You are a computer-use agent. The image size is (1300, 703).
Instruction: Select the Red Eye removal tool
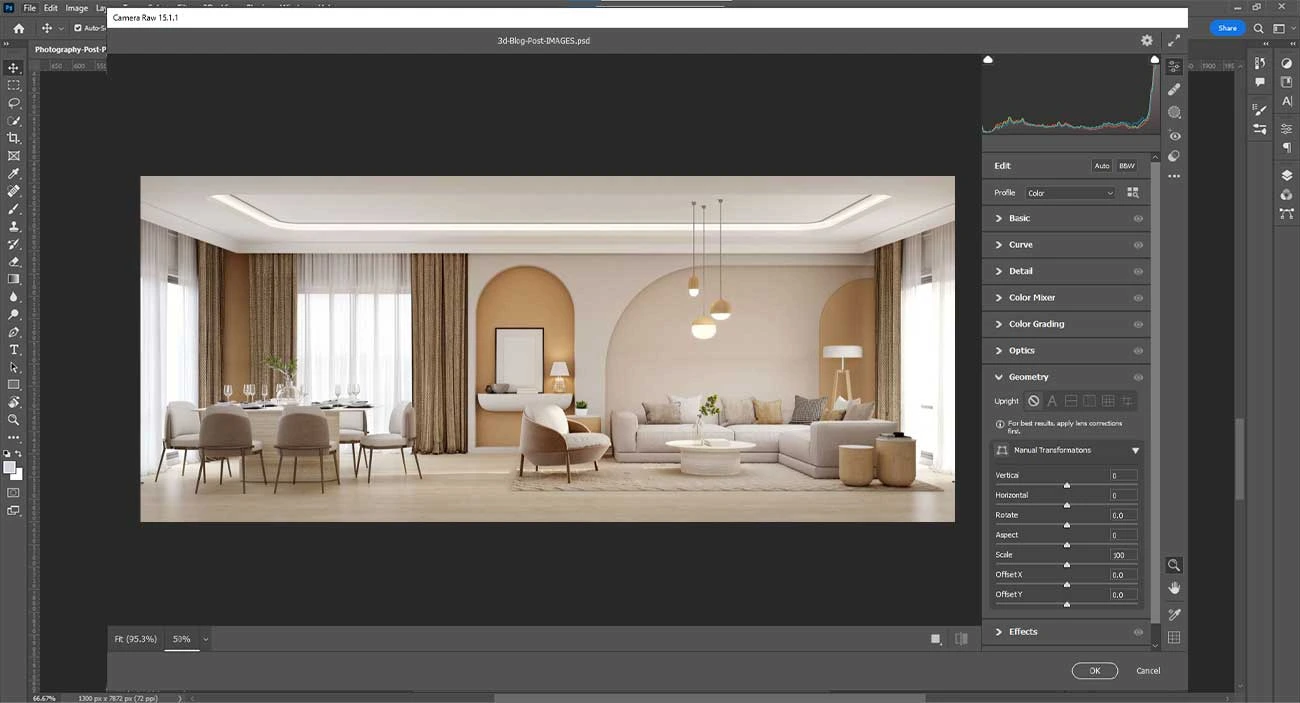(x=1174, y=135)
